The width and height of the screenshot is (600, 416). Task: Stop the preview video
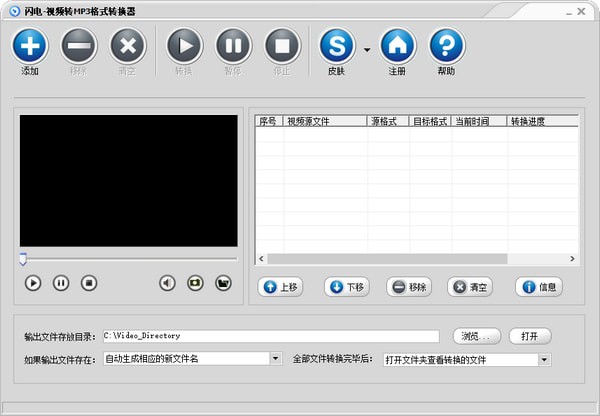(x=89, y=283)
